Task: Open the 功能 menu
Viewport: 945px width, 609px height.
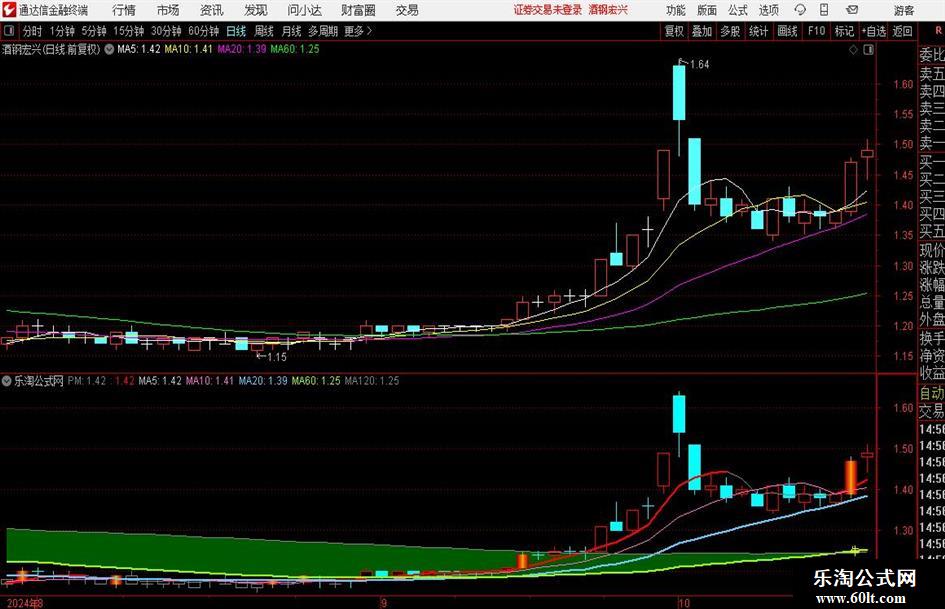Action: 676,10
